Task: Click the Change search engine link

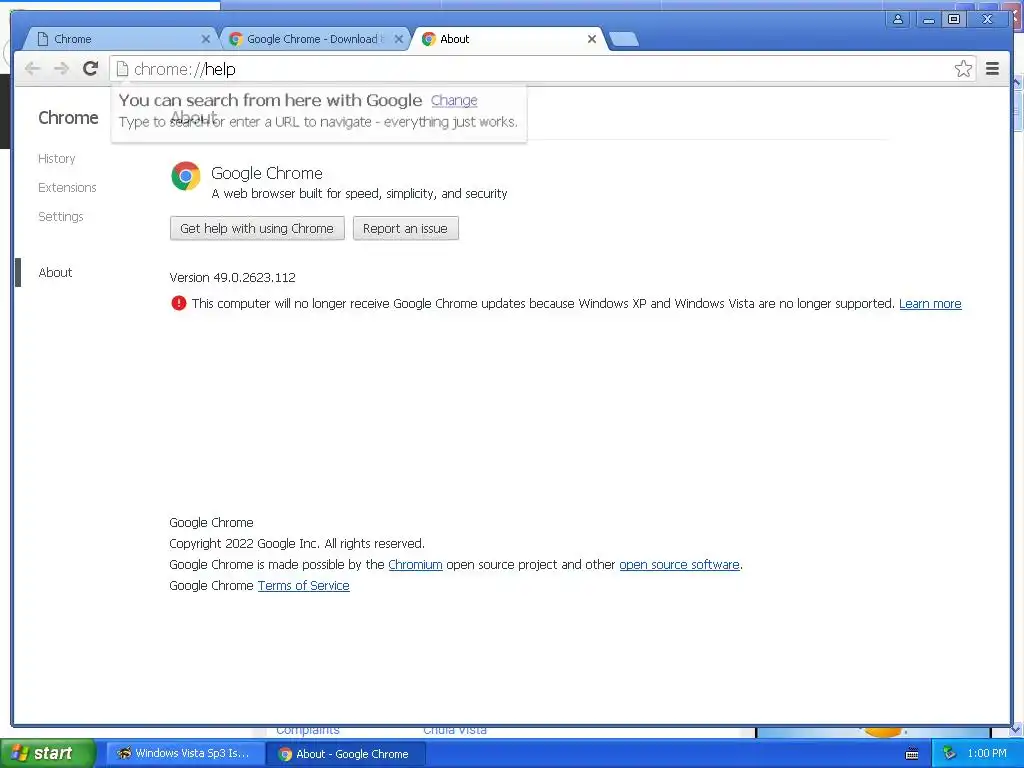Action: [x=454, y=101]
